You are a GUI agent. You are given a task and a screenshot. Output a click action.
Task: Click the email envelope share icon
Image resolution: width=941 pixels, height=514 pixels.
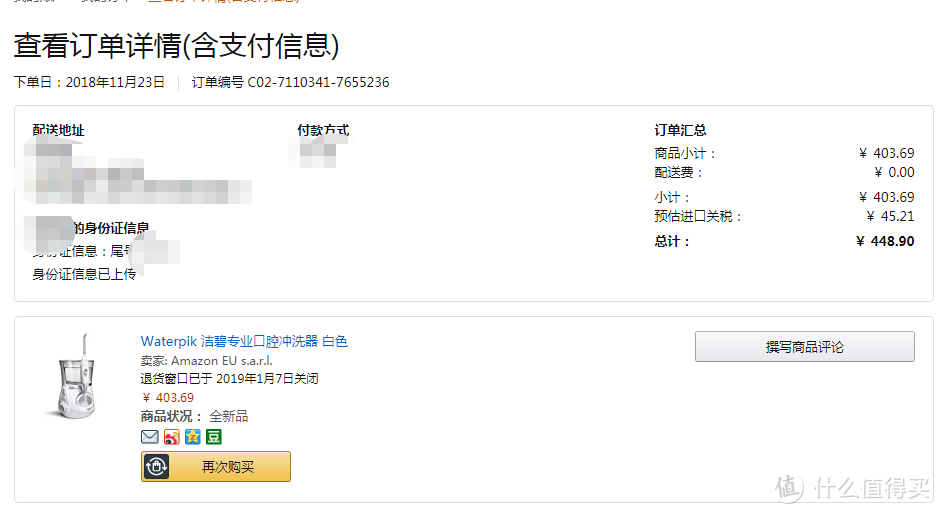(150, 437)
